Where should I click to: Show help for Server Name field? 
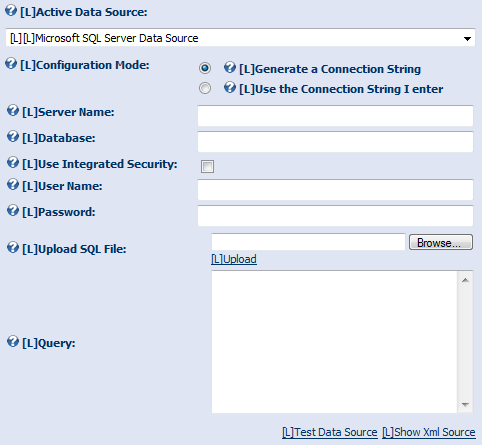(x=13, y=111)
